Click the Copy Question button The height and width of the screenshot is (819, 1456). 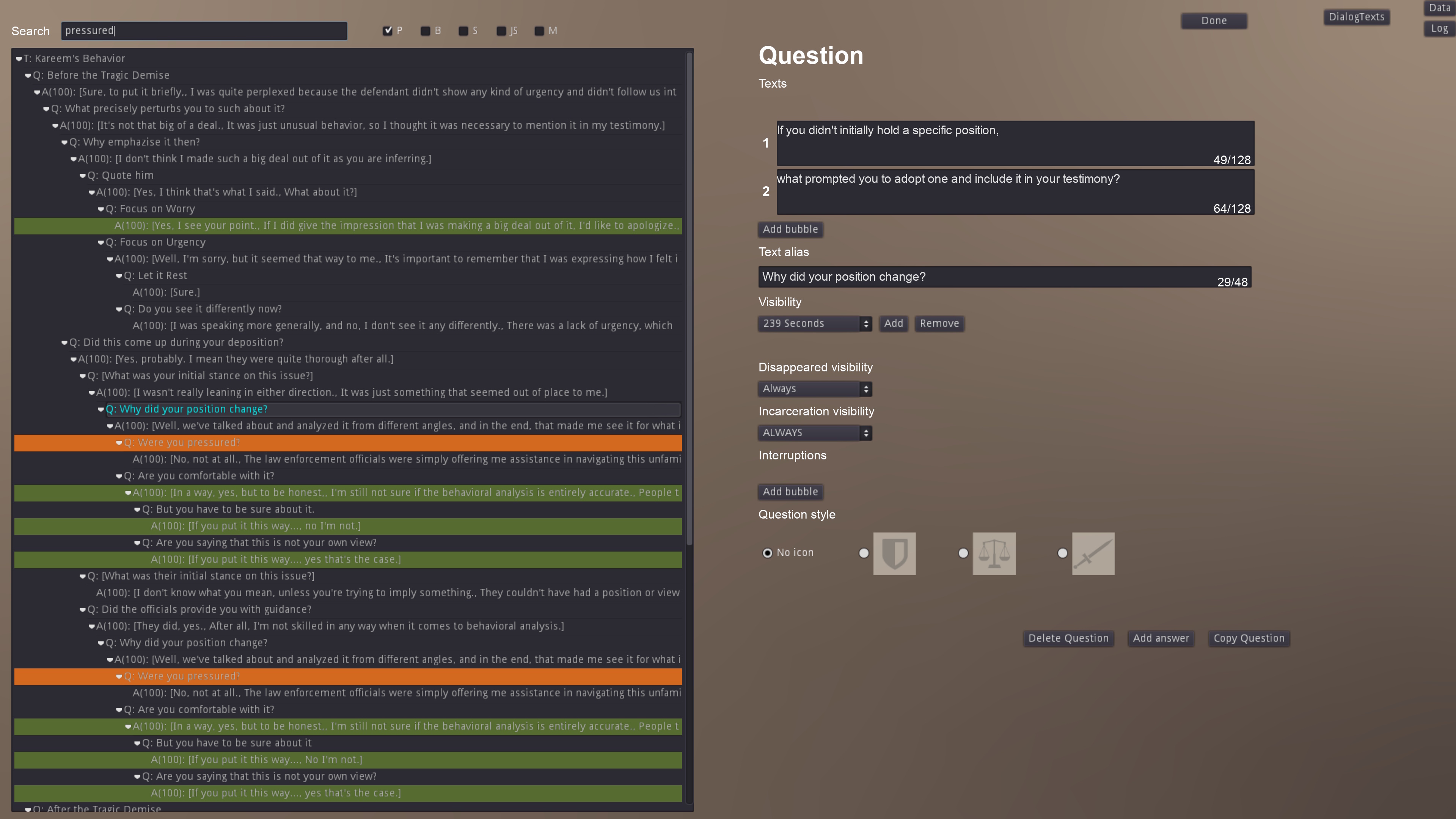tap(1249, 638)
